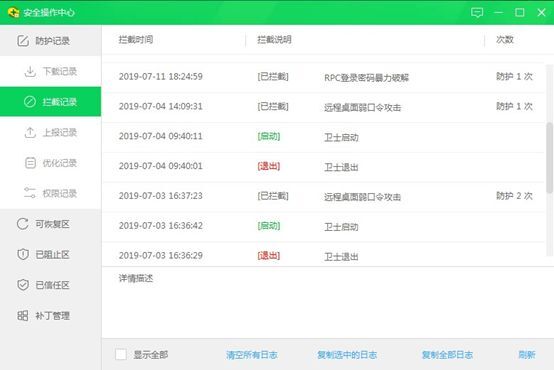Select the 2019-07-03 16:37:23 远程桌面 log row
This screenshot has width=554, height=370.
323,197
